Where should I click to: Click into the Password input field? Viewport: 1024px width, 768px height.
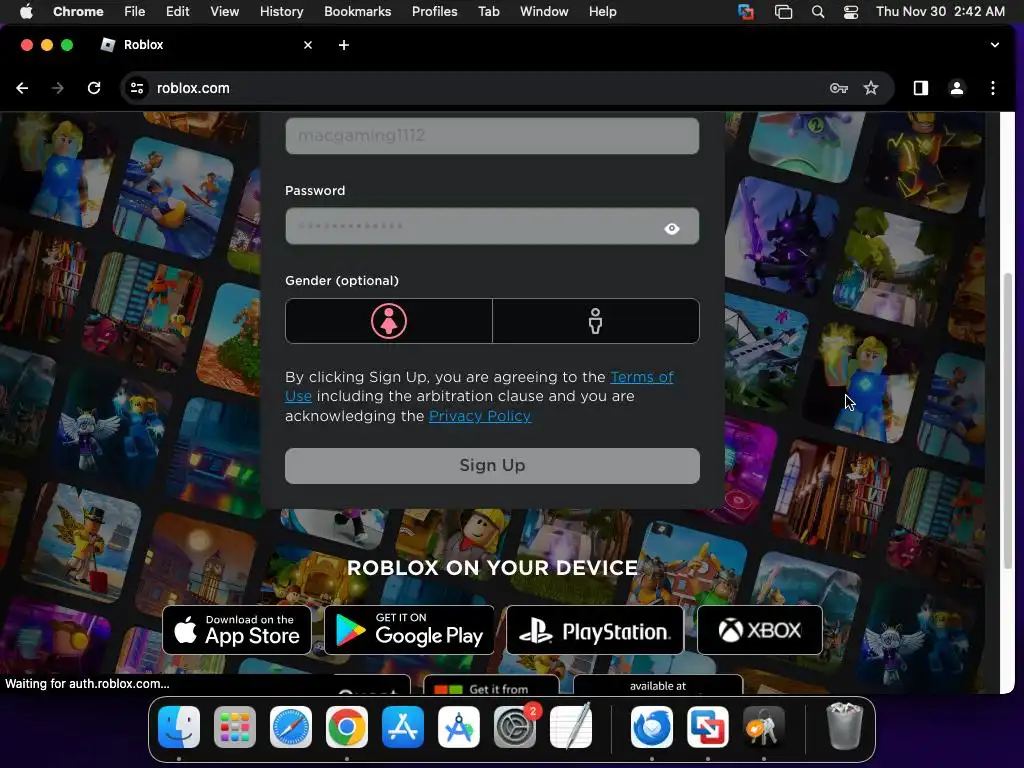492,226
